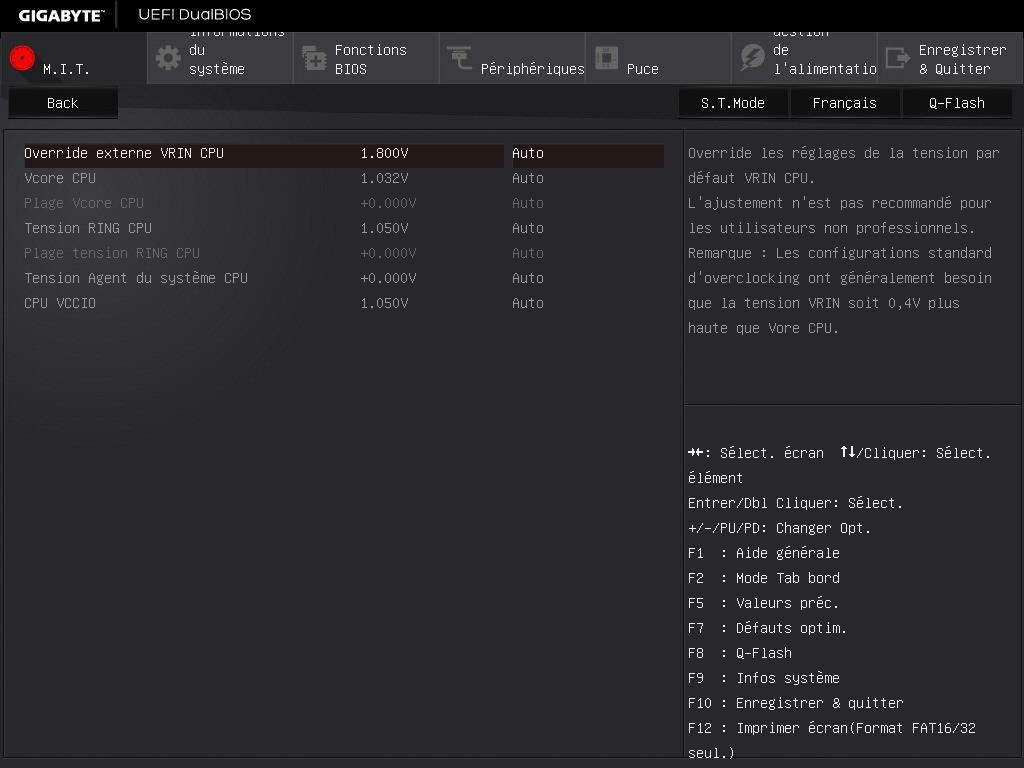The height and width of the screenshot is (768, 1024).
Task: Open Auto setting for Tension RING CPU
Action: pyautogui.click(x=528, y=229)
